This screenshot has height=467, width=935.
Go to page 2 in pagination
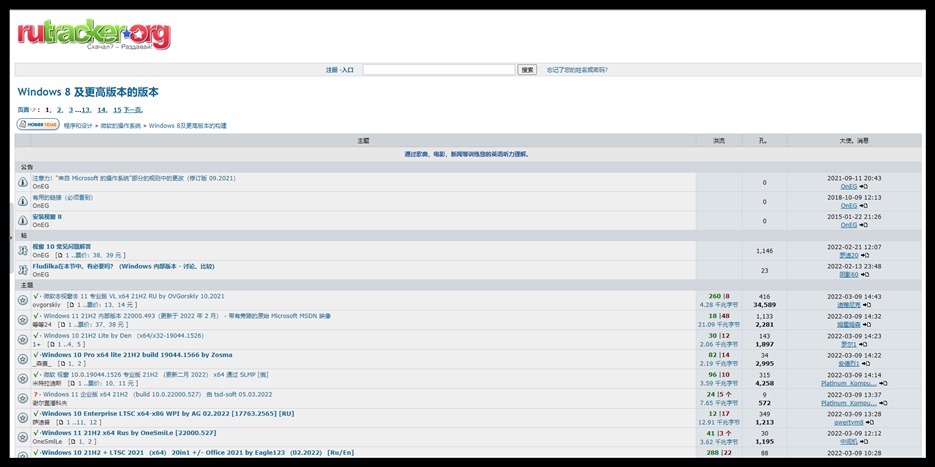(60, 110)
